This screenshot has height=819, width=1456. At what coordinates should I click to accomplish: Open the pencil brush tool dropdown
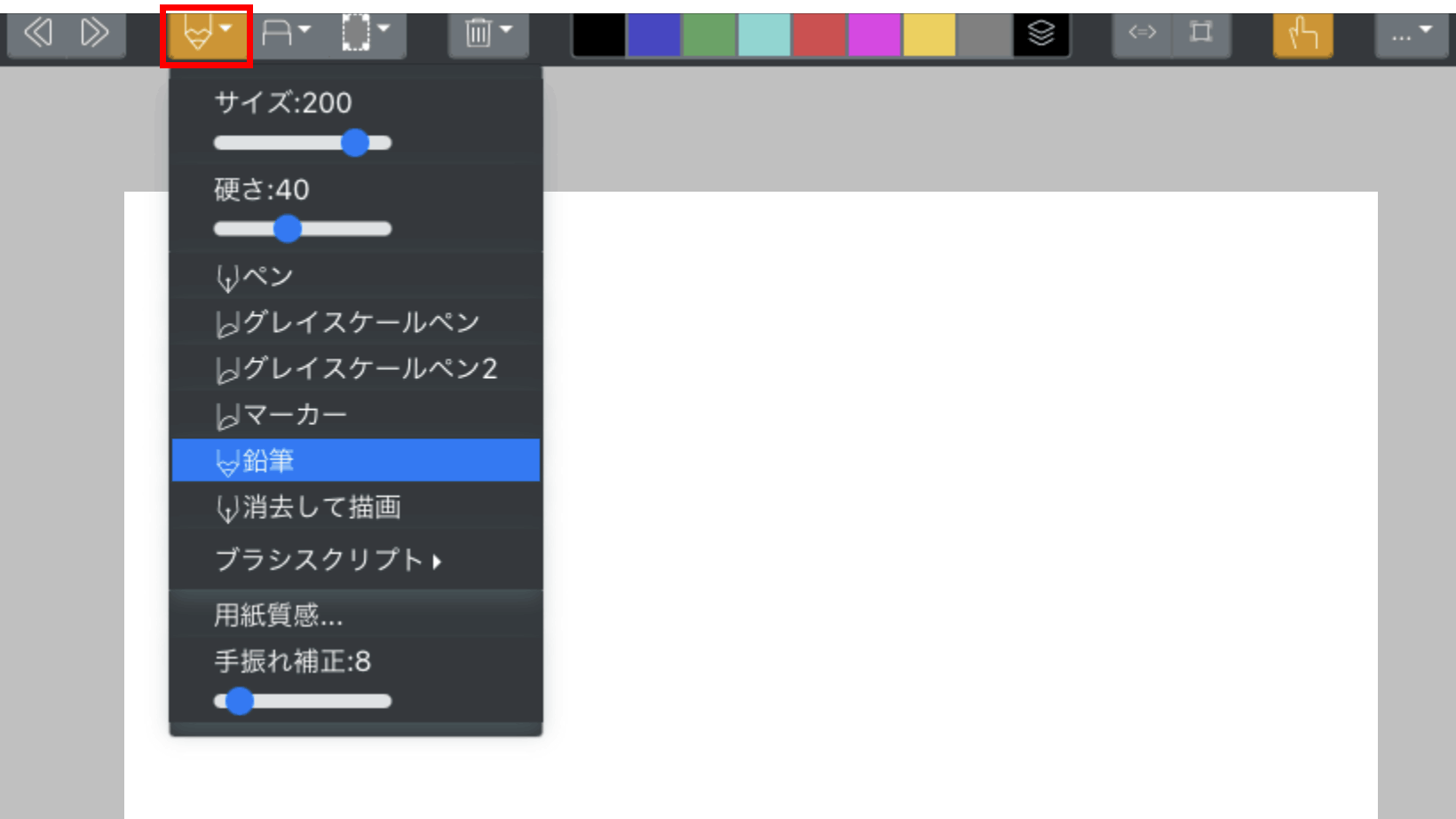click(206, 35)
